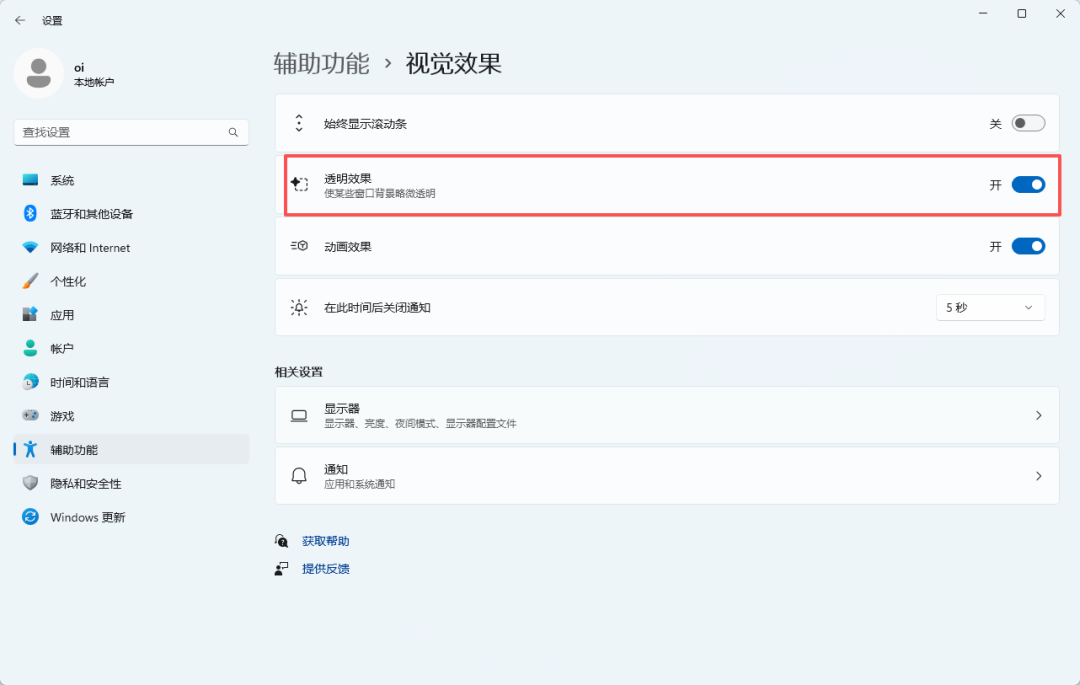The height and width of the screenshot is (685, 1080).
Task: Click the Bluetooth icon in sidebar
Action: 30,213
